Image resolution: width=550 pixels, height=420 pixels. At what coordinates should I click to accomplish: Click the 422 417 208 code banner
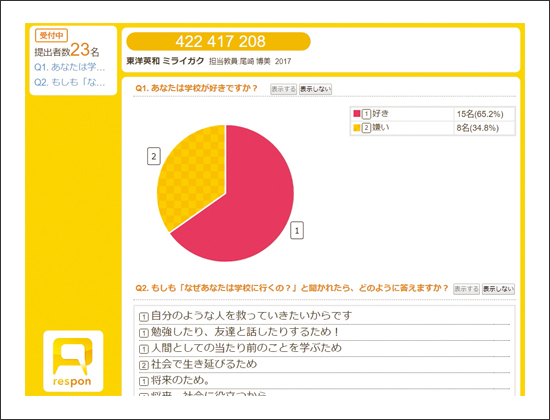(218, 41)
